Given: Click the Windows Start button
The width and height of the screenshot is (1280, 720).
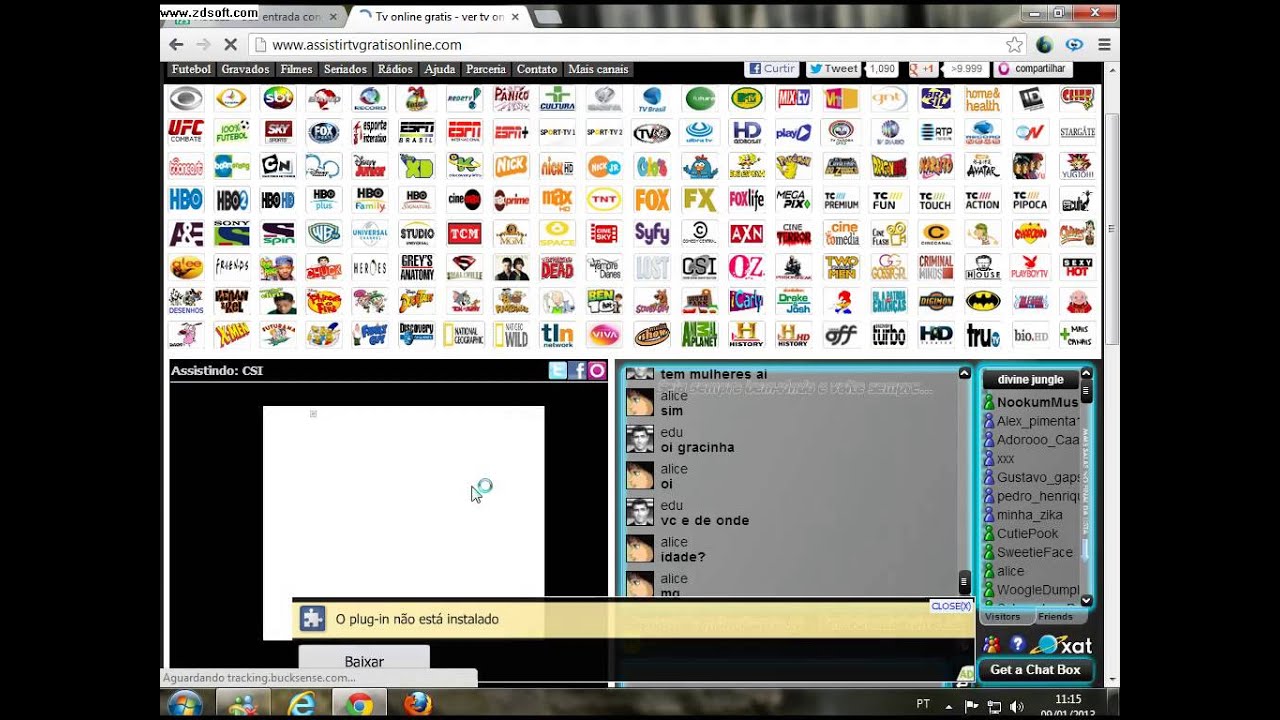Looking at the screenshot, I should tap(185, 705).
